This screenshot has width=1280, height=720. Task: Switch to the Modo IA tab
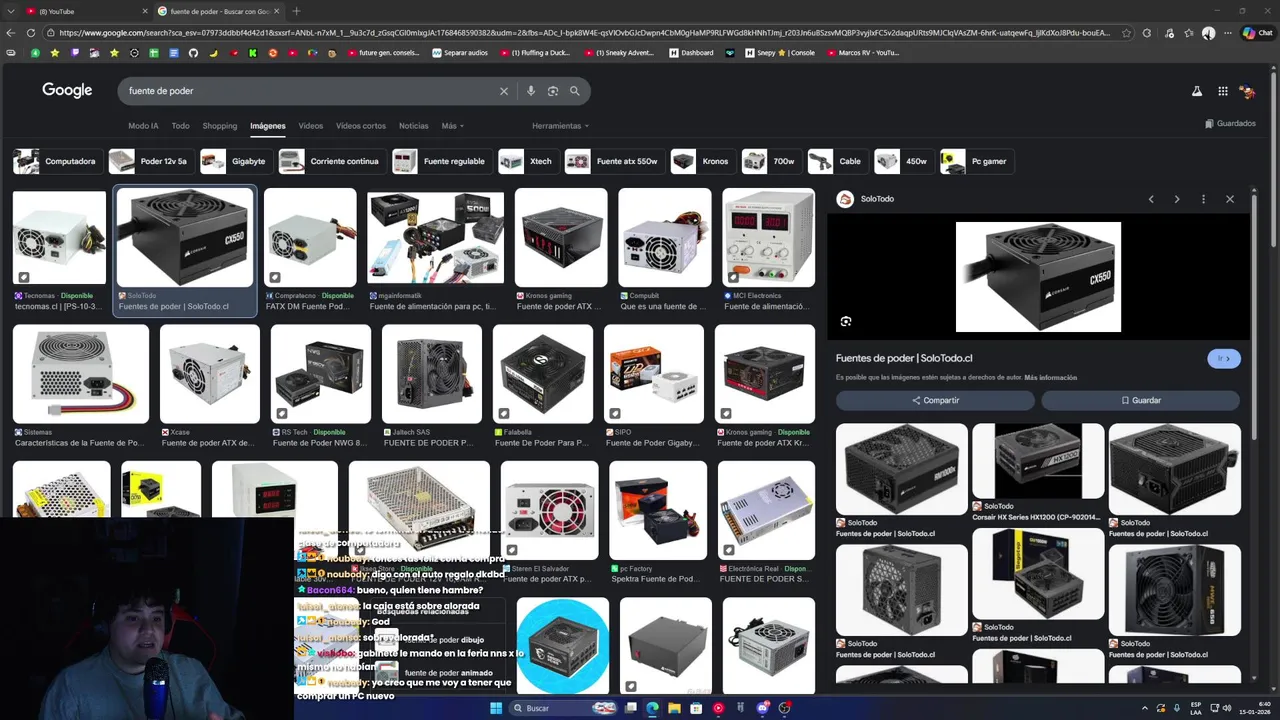(x=143, y=126)
